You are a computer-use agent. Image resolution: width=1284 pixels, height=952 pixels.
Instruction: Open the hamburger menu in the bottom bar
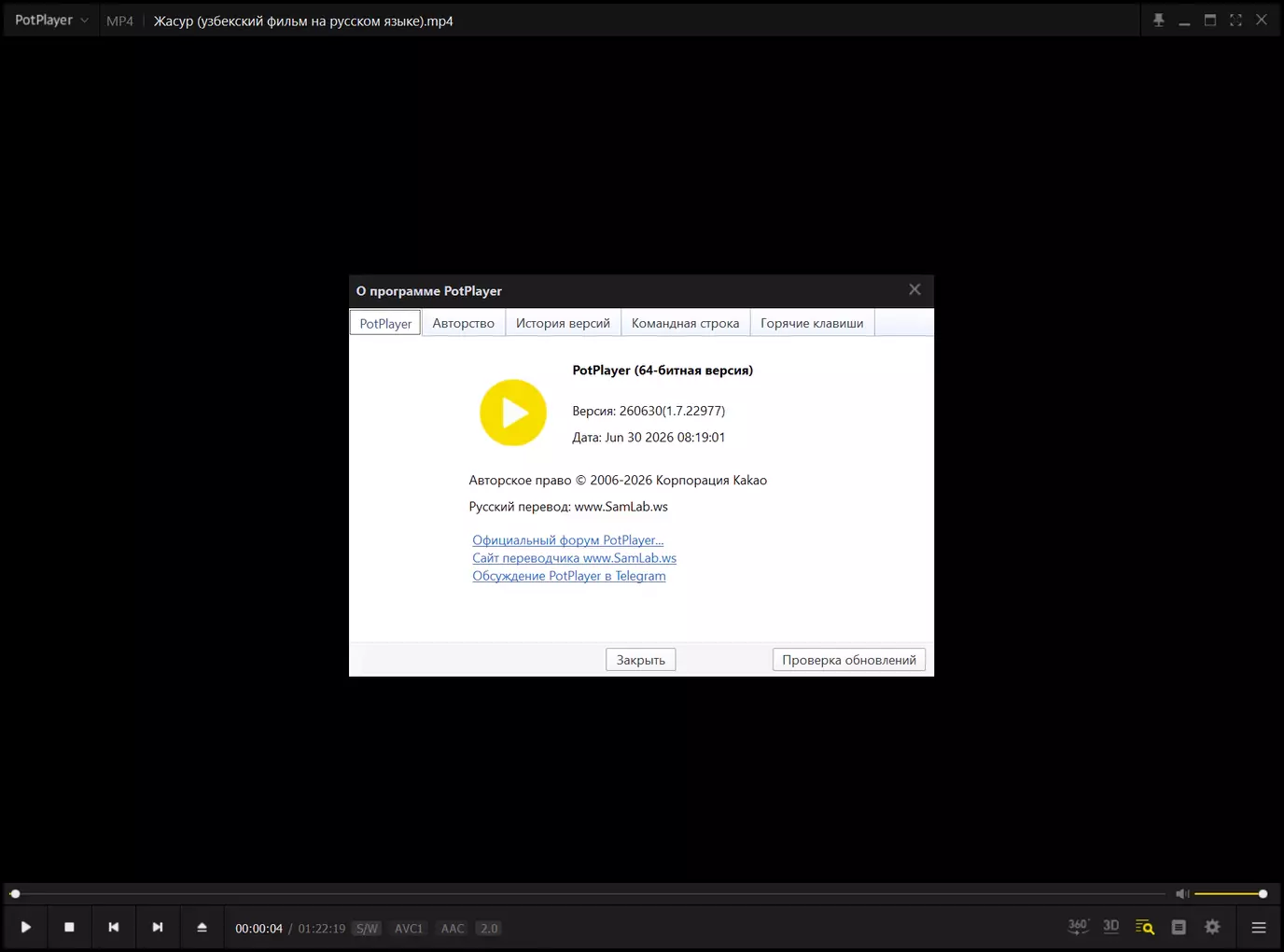coord(1259,927)
